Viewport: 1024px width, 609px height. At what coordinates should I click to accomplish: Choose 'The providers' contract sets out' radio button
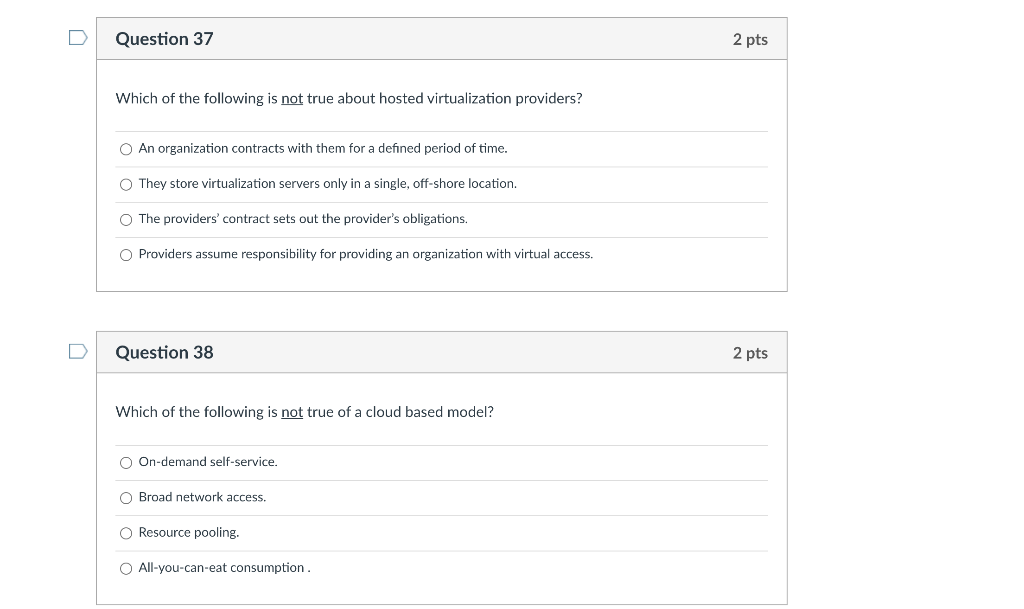click(x=126, y=219)
